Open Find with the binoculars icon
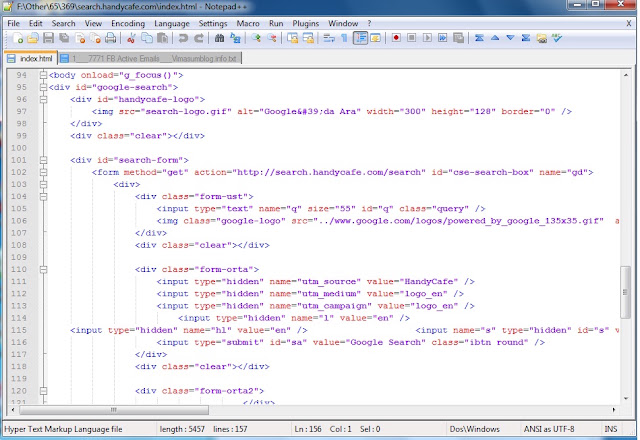Image resolution: width=640 pixels, height=440 pixels. pos(219,38)
